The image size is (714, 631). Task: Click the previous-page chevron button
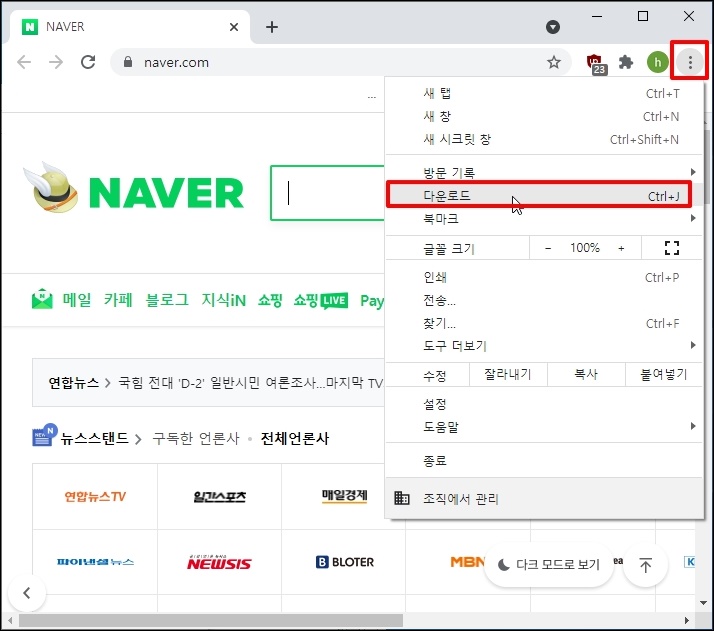point(27,593)
